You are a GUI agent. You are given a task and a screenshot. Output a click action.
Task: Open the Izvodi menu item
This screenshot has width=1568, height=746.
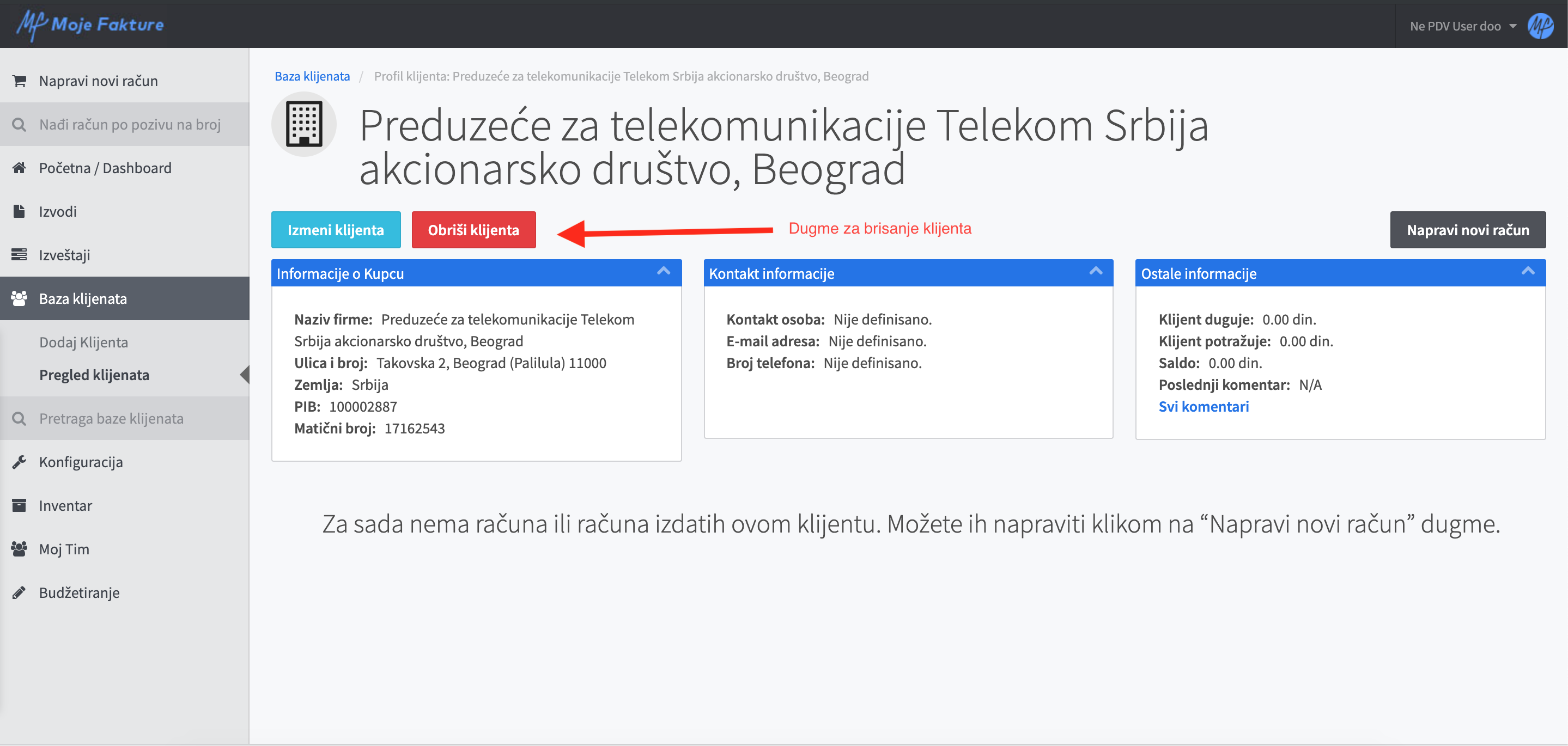[125, 212]
